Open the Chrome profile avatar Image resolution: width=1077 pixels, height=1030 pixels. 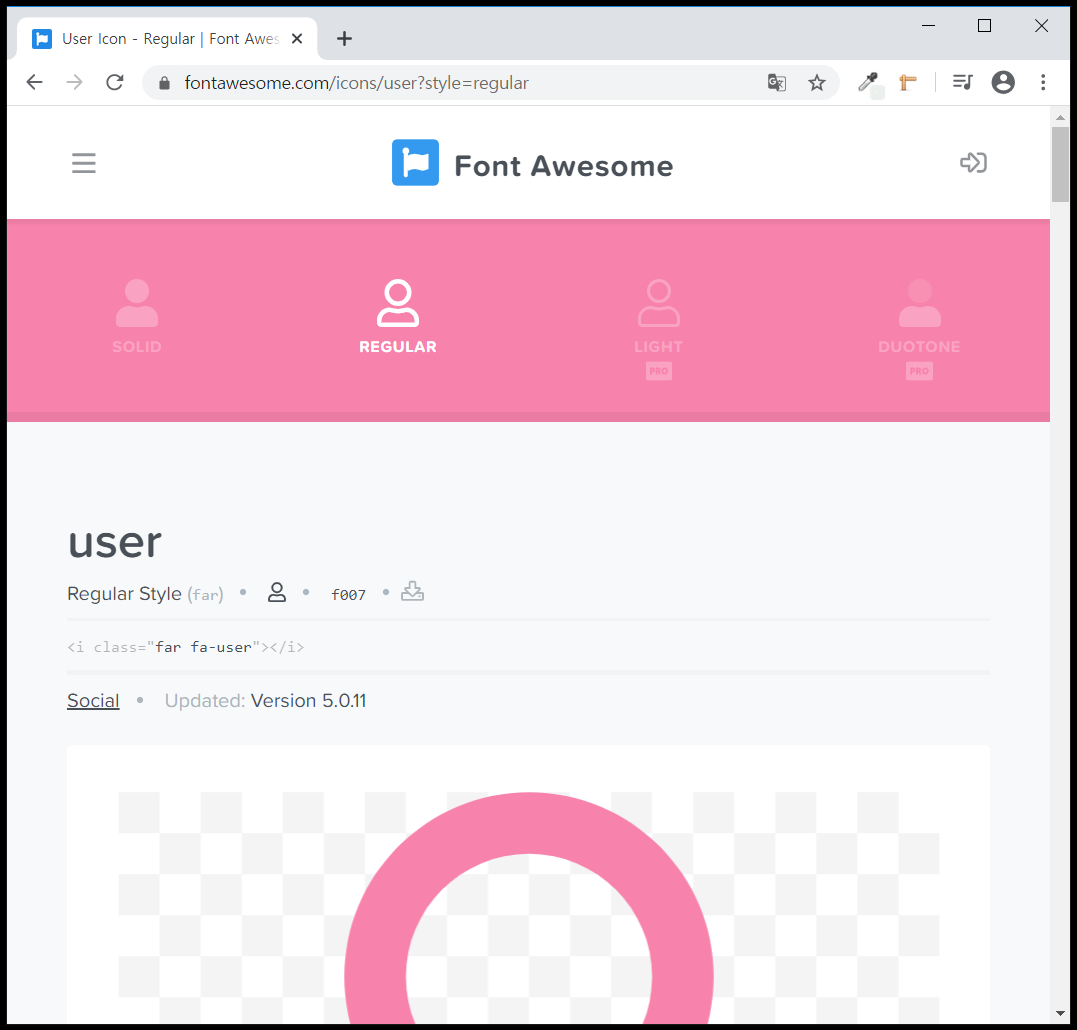(1003, 82)
